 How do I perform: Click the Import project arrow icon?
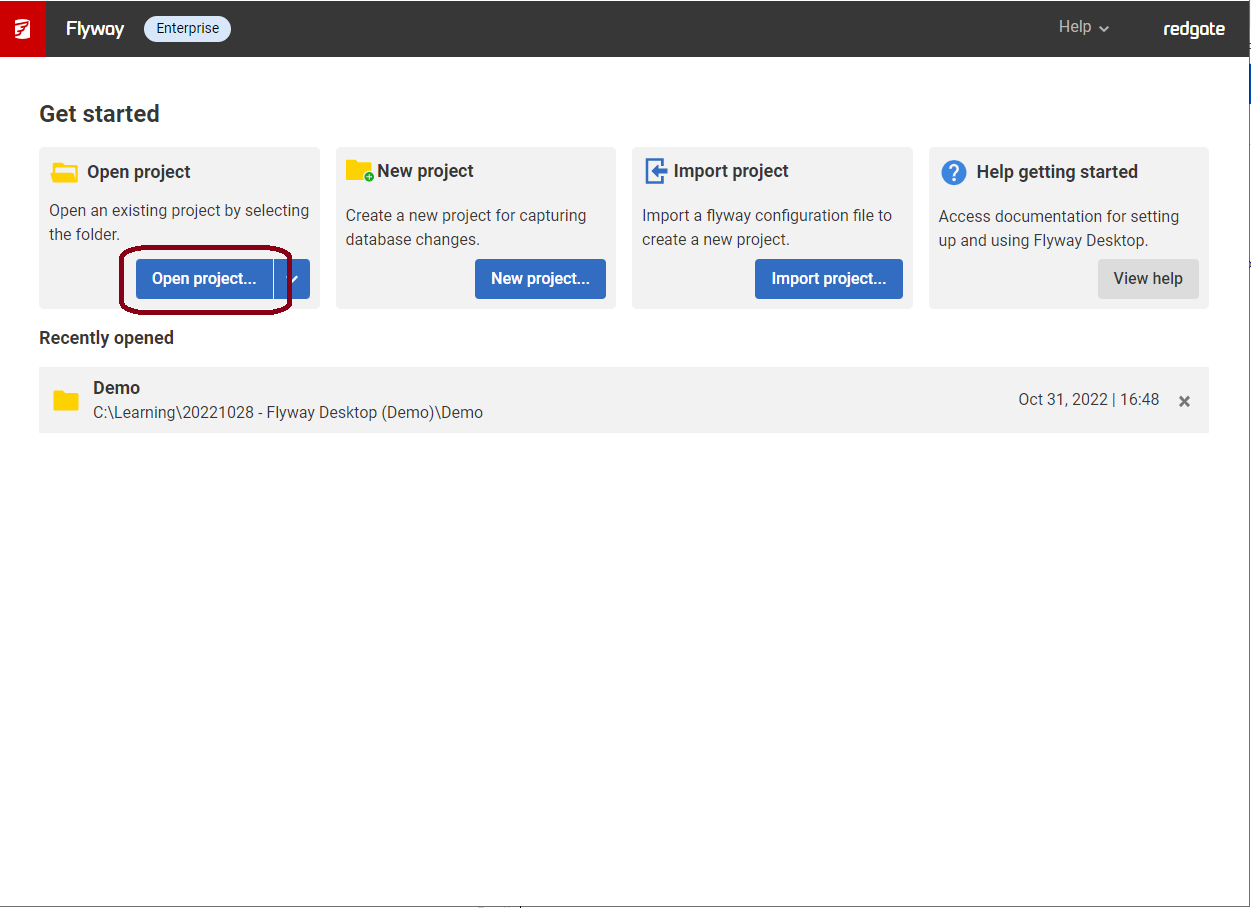[655, 171]
